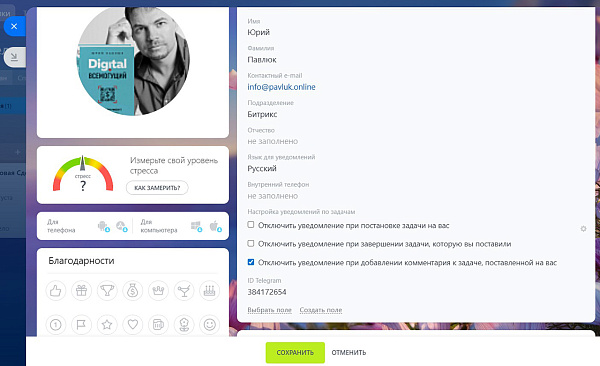Download the Windows desktop app
The image size is (600, 366).
(x=197, y=226)
